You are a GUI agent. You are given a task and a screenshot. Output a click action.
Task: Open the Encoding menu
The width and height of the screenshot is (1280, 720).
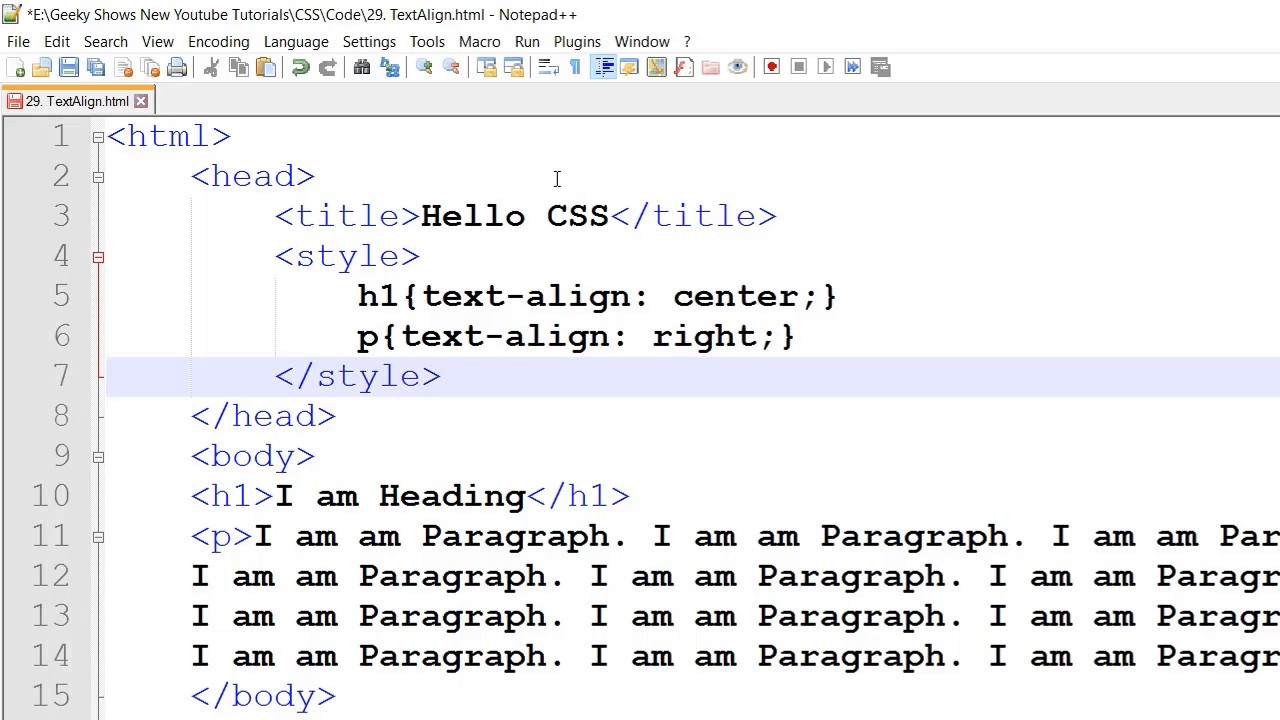point(218,42)
